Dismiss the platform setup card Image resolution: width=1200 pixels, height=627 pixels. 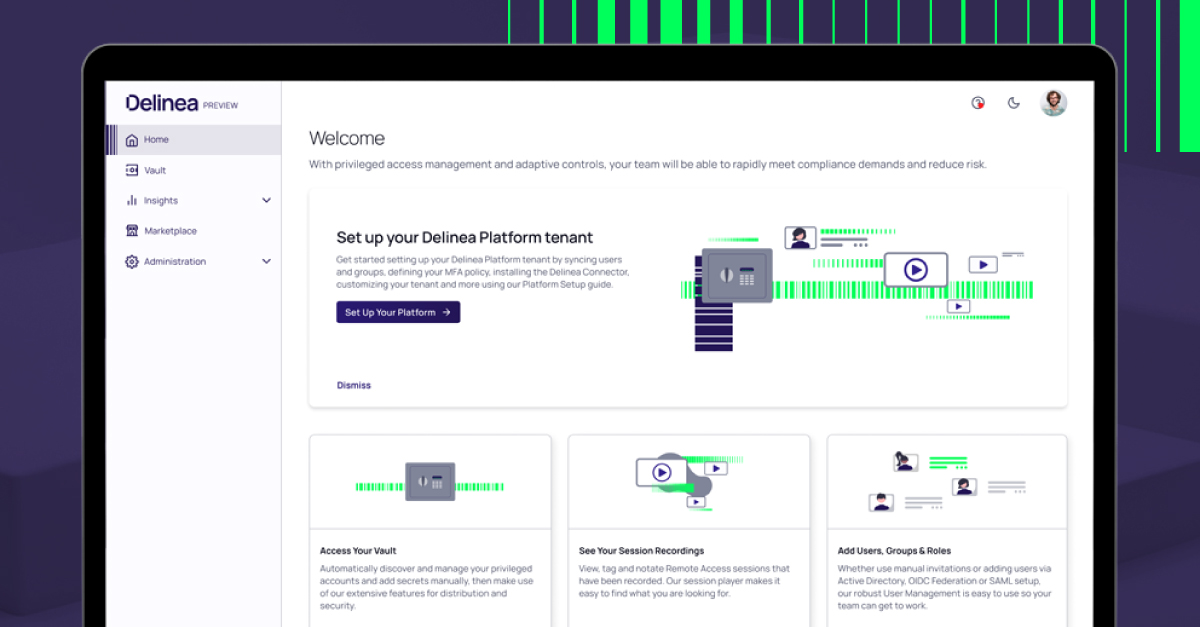point(354,385)
